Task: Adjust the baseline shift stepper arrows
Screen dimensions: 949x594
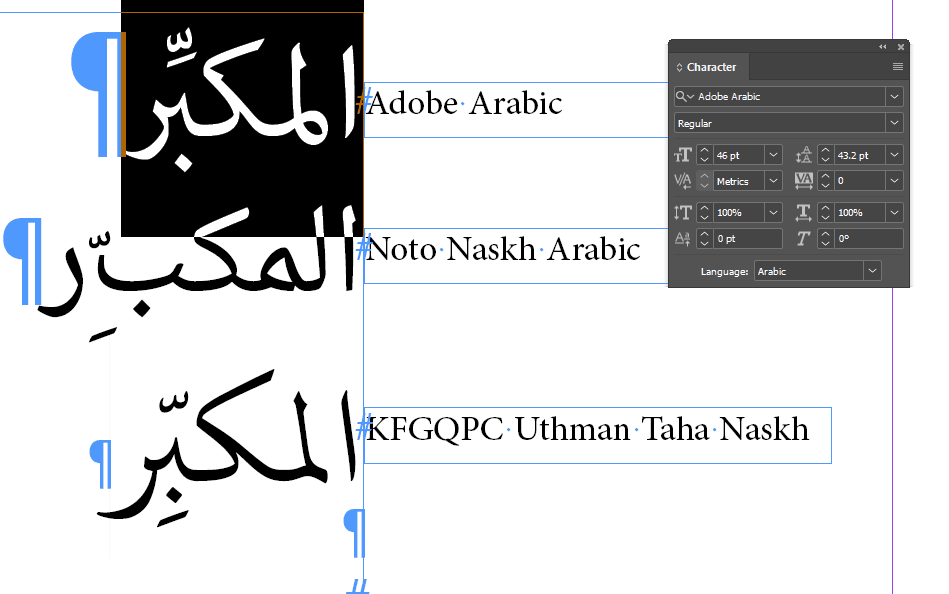Action: [x=704, y=239]
